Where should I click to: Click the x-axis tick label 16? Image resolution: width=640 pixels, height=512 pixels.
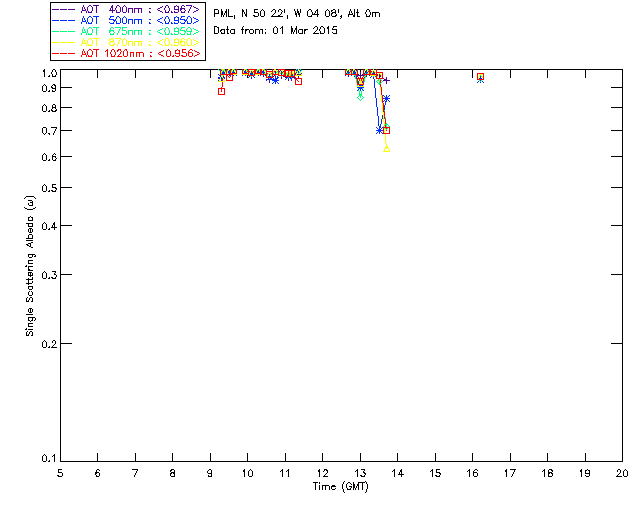tap(473, 473)
